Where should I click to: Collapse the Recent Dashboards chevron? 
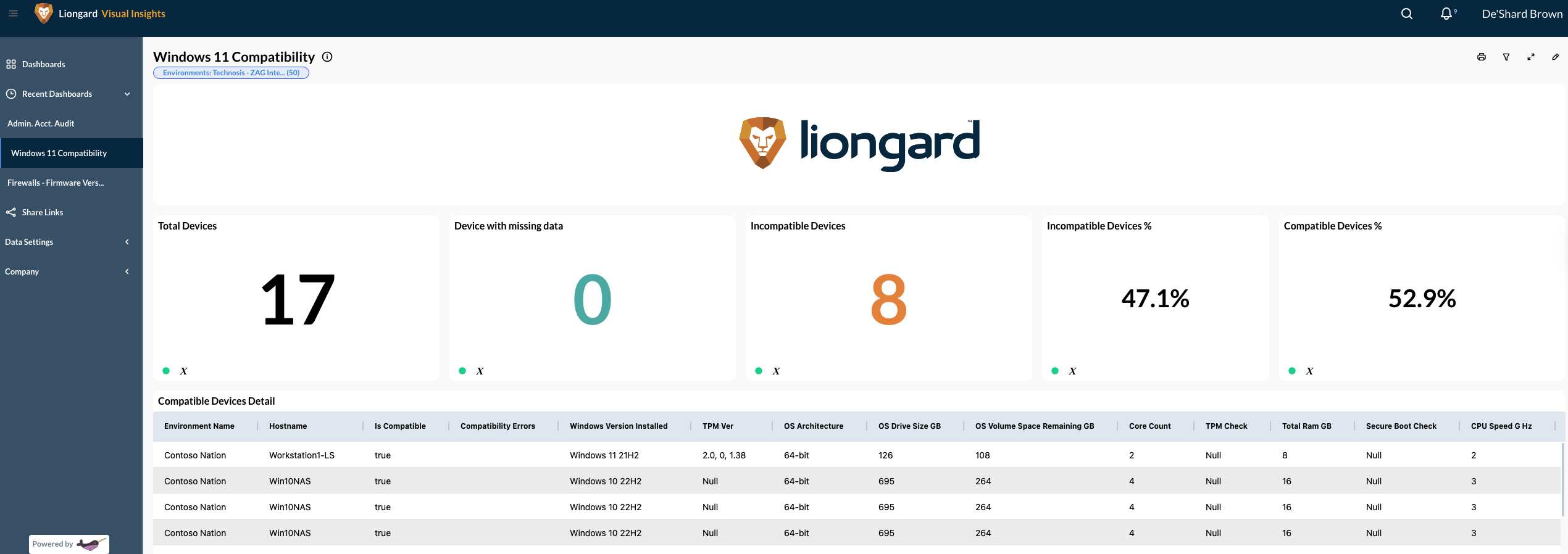pos(127,94)
